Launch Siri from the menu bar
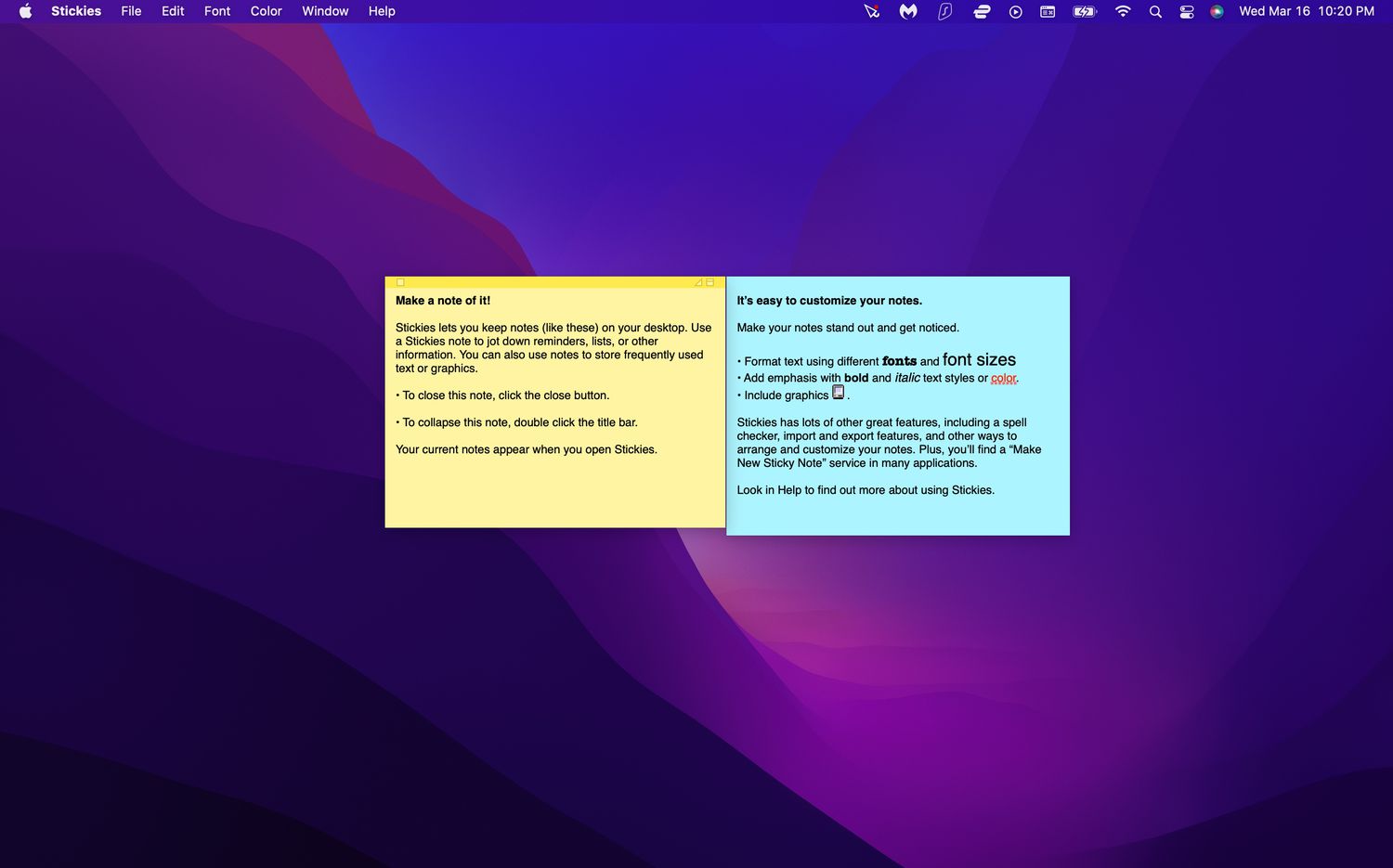Image resolution: width=1393 pixels, height=868 pixels. (1217, 11)
